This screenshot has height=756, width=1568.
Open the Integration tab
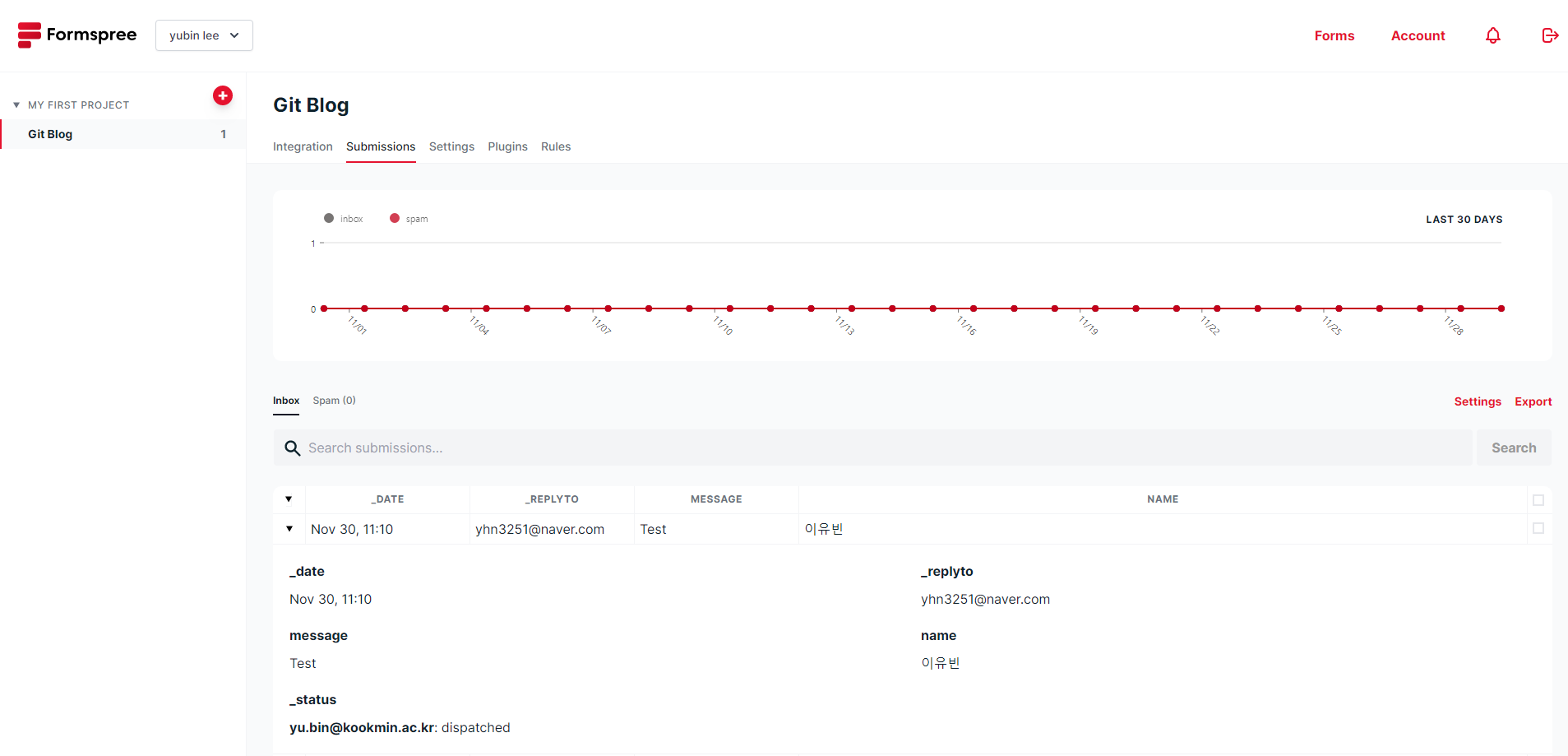click(303, 146)
